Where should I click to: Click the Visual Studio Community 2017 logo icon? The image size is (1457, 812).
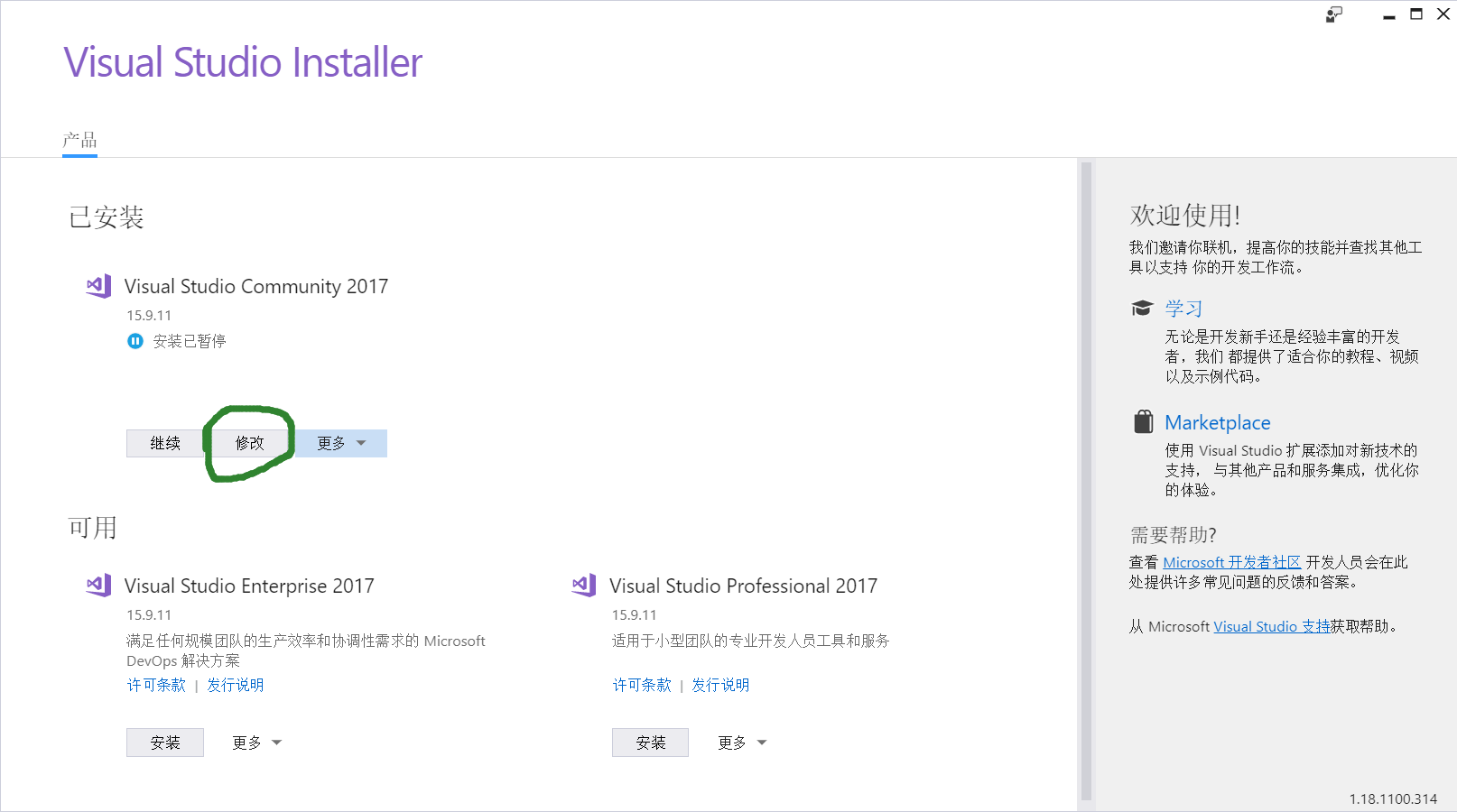97,285
